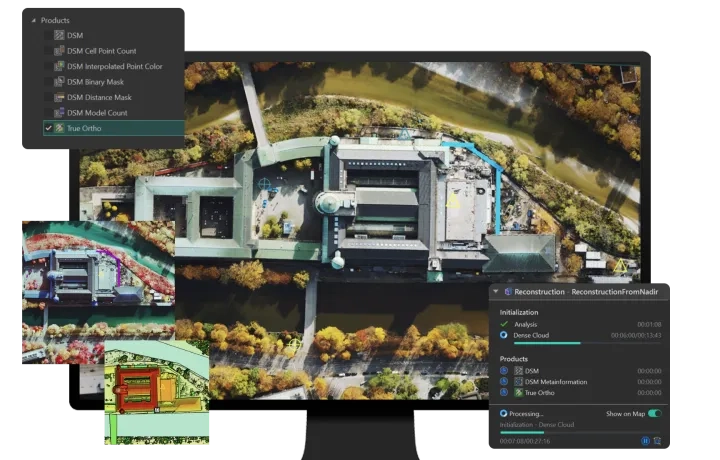
Task: Click the DSM Model Count layer icon
Action: 59,112
